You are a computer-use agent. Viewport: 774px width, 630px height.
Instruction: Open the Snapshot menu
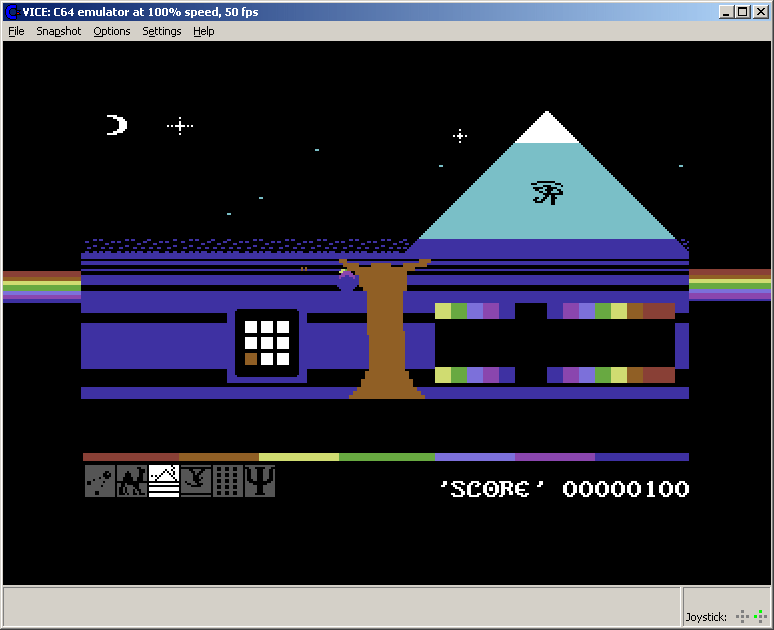(x=59, y=31)
